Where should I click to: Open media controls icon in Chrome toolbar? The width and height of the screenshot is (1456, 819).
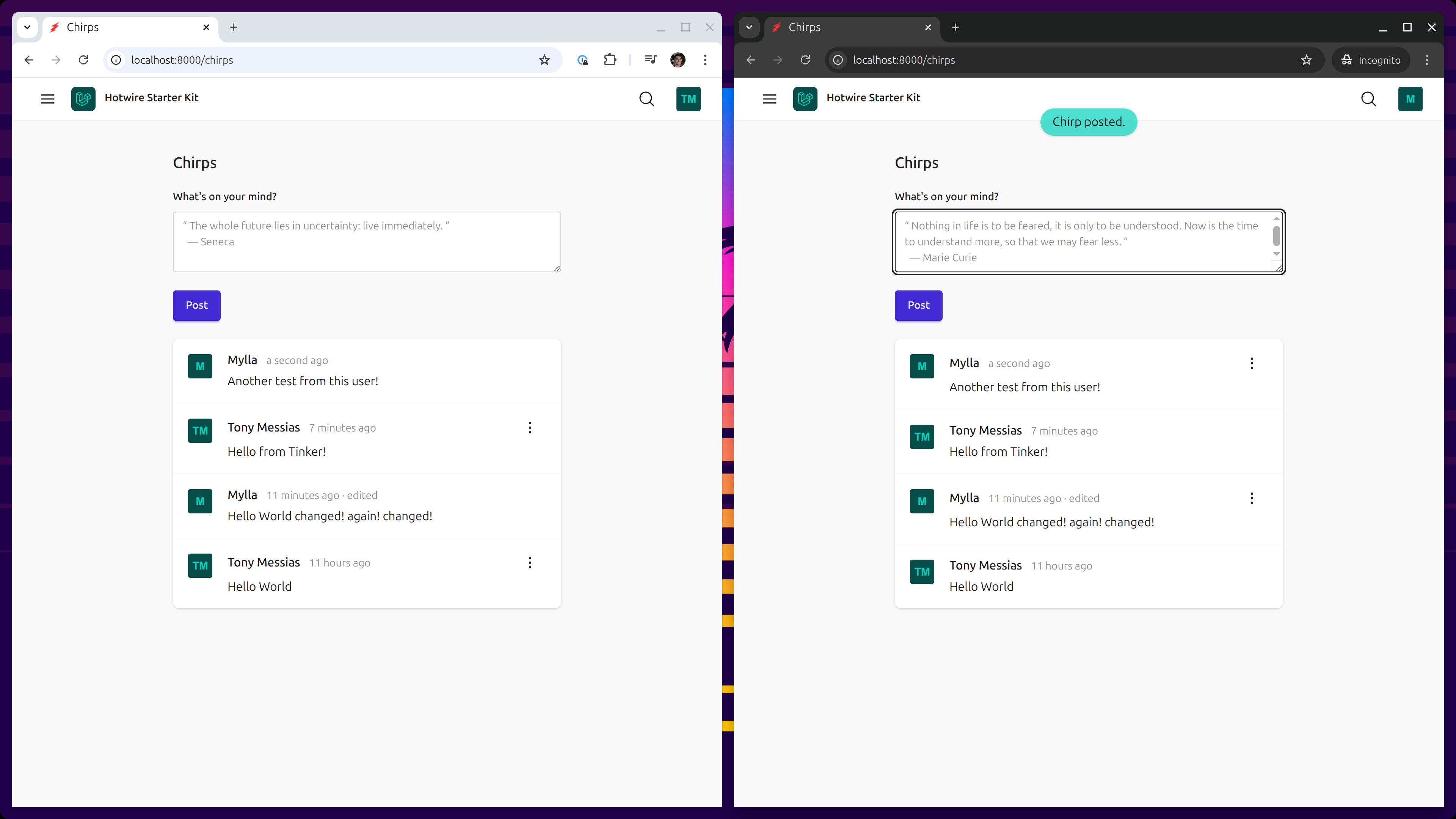tap(651, 60)
